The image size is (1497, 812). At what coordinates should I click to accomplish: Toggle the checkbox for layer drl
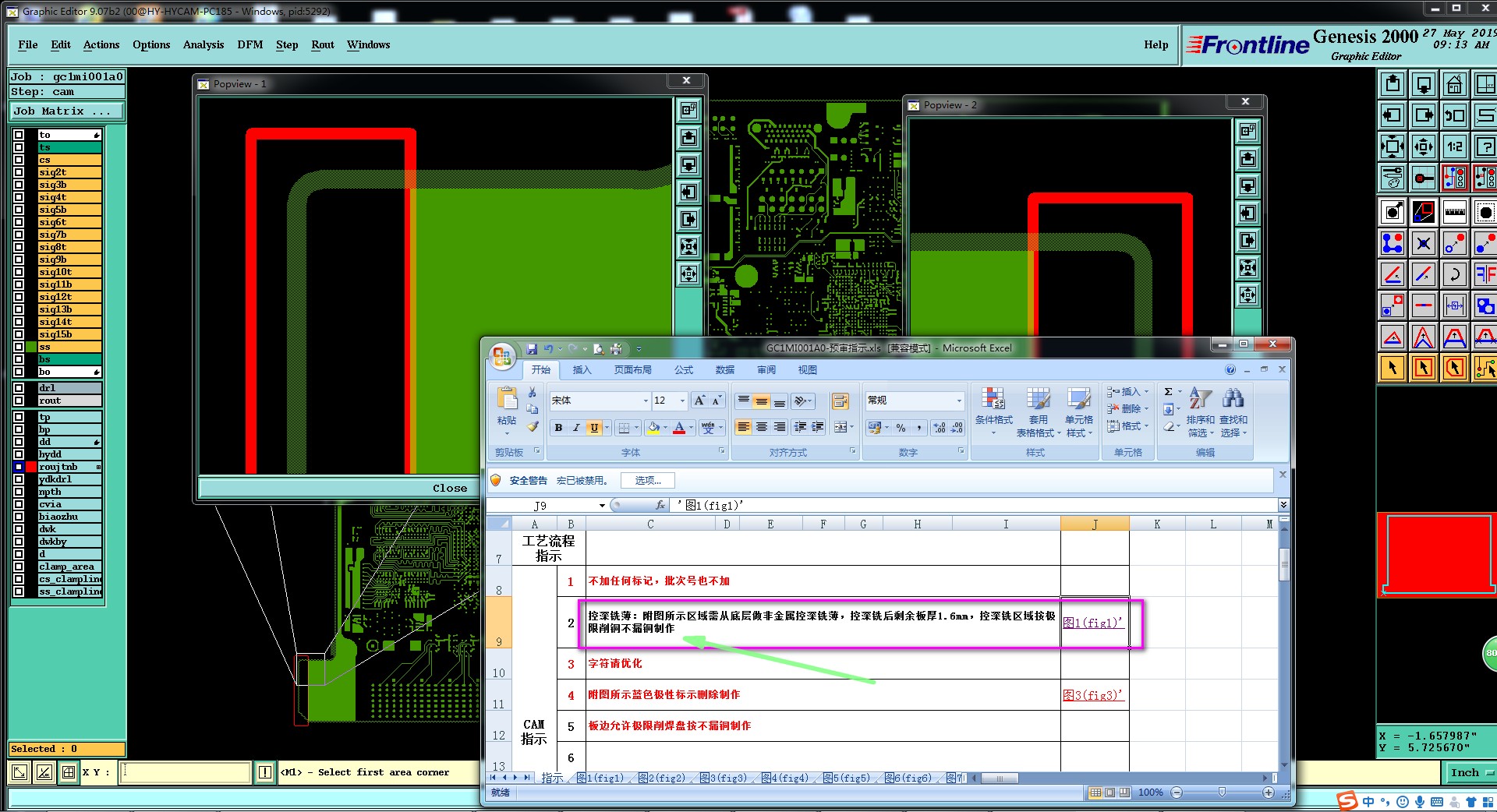point(19,388)
